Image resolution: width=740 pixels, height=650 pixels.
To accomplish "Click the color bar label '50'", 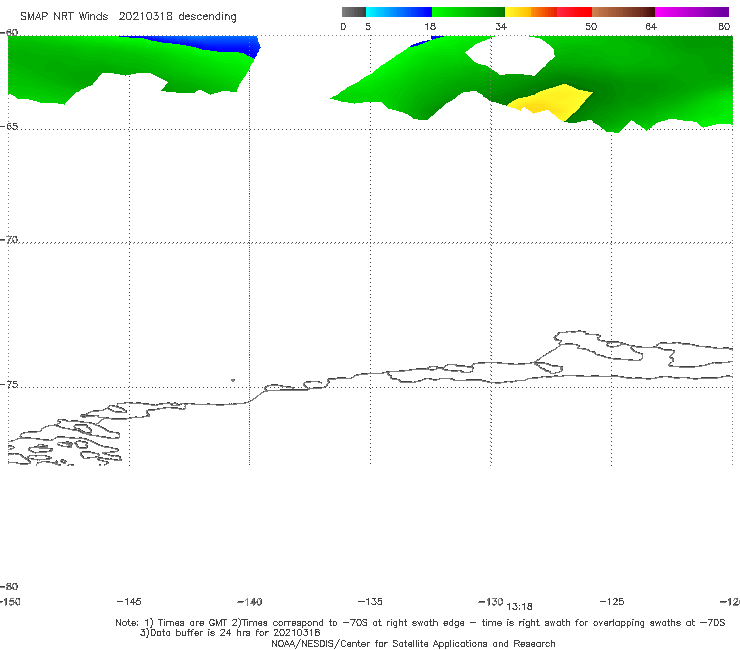I will click(591, 26).
